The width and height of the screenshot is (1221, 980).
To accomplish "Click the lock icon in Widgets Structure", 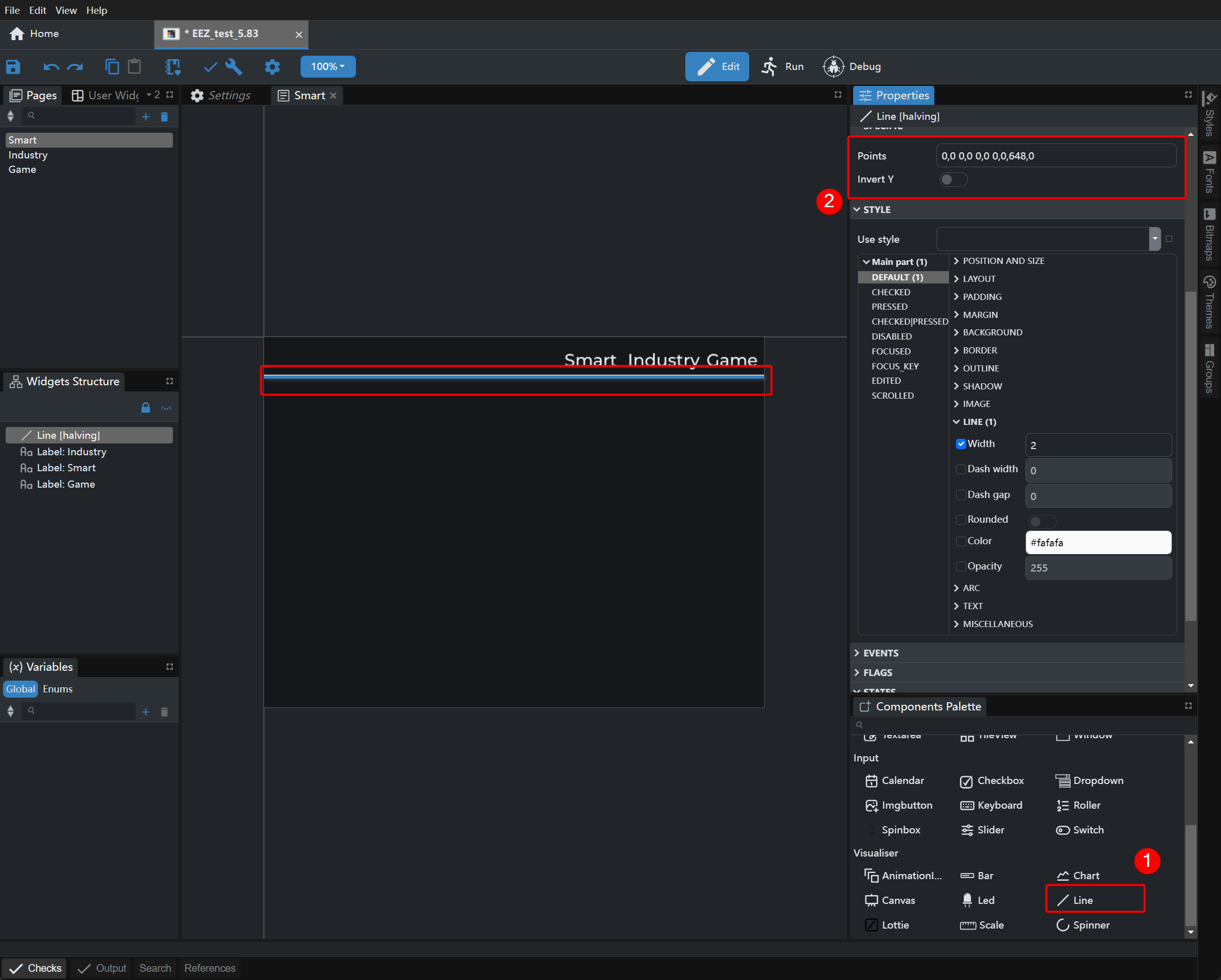I will tap(146, 407).
